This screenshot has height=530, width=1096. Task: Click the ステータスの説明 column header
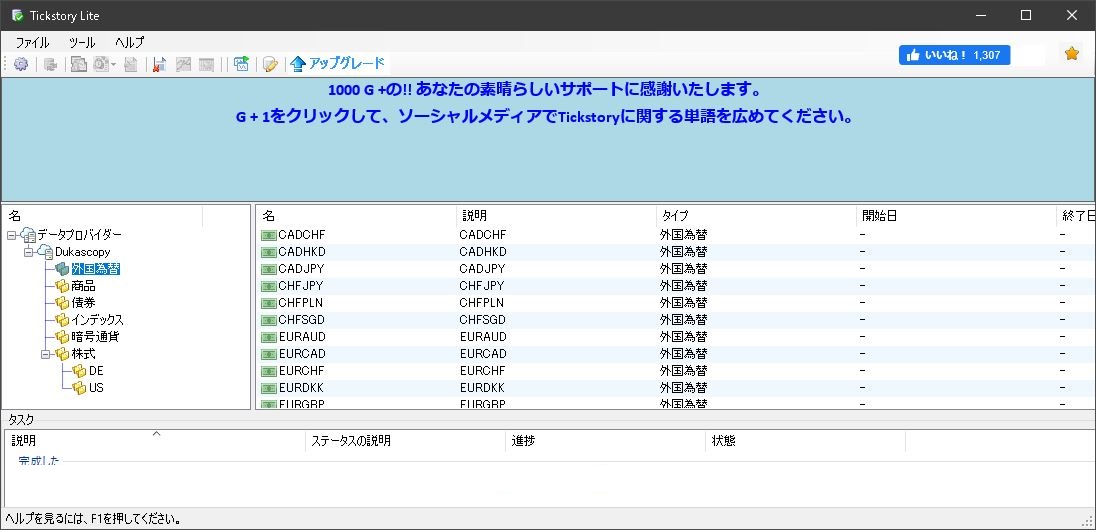405,441
